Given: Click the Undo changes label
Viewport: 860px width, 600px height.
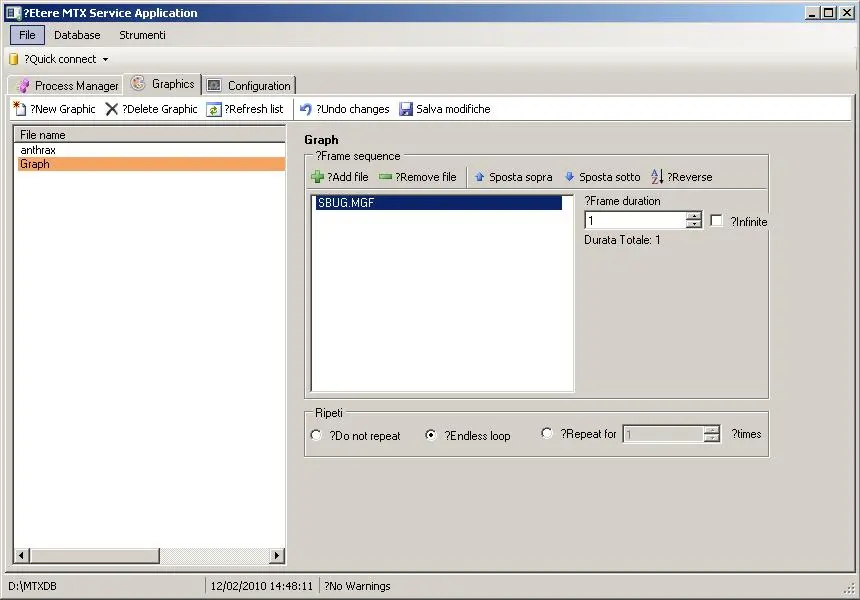Looking at the screenshot, I should tap(353, 109).
